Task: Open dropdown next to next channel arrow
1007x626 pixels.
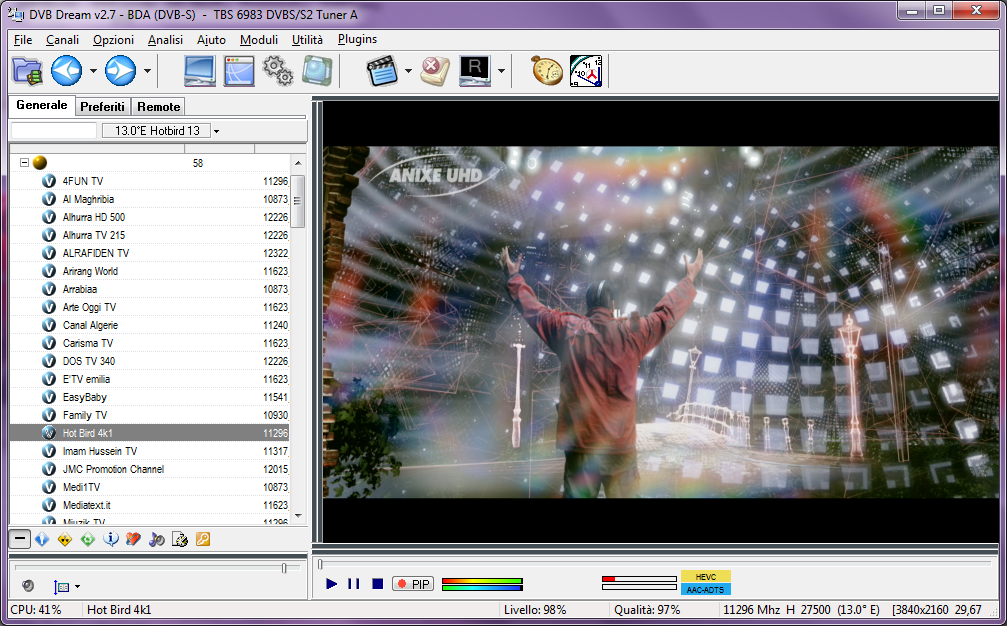Action: click(x=147, y=71)
